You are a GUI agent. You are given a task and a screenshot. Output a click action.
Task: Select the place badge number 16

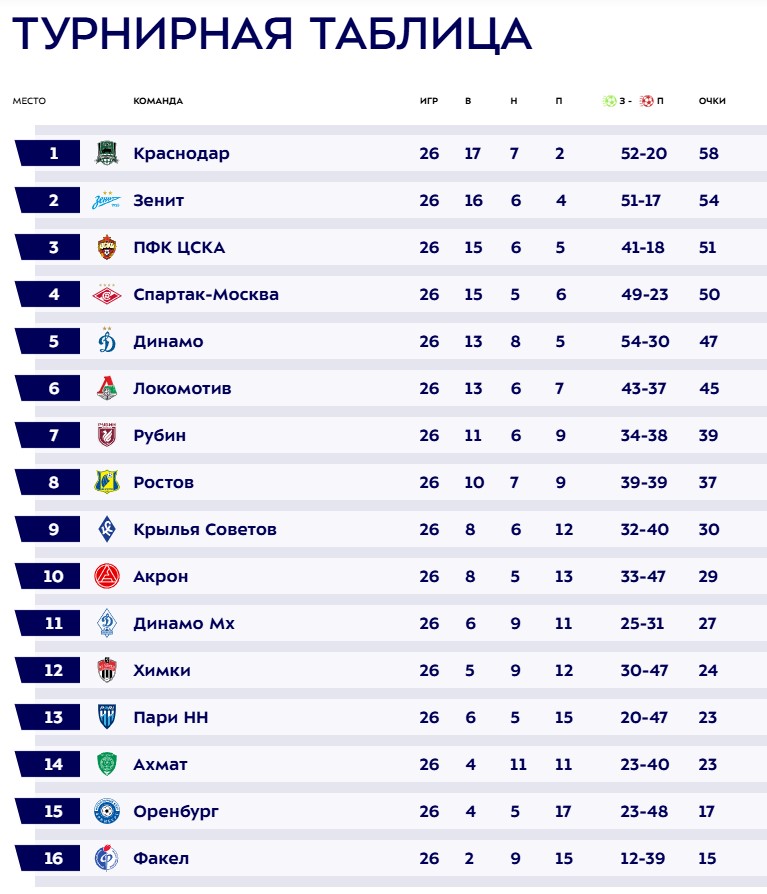coord(55,858)
